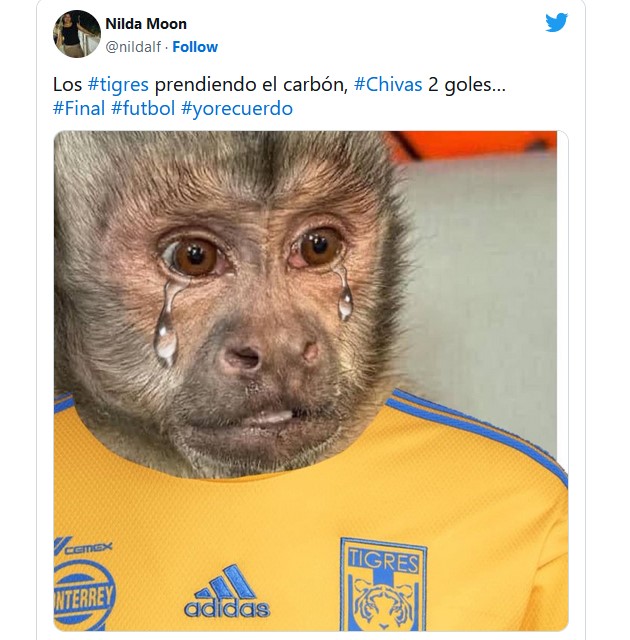This screenshot has width=630, height=640.
Task: Open Nilda Moon's profile avatar
Action: pyautogui.click(x=76, y=35)
